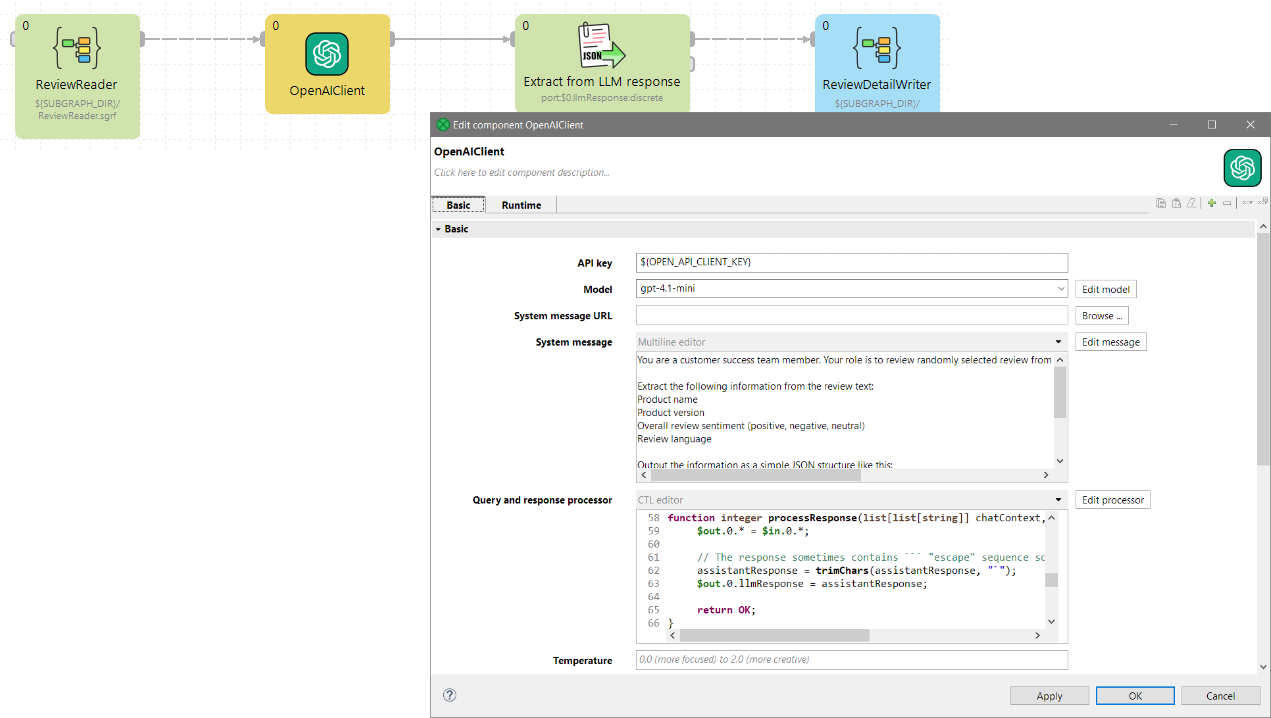Click code line 63 llmResponse assignment
Viewport: 1271px width, 718px height.
[812, 584]
